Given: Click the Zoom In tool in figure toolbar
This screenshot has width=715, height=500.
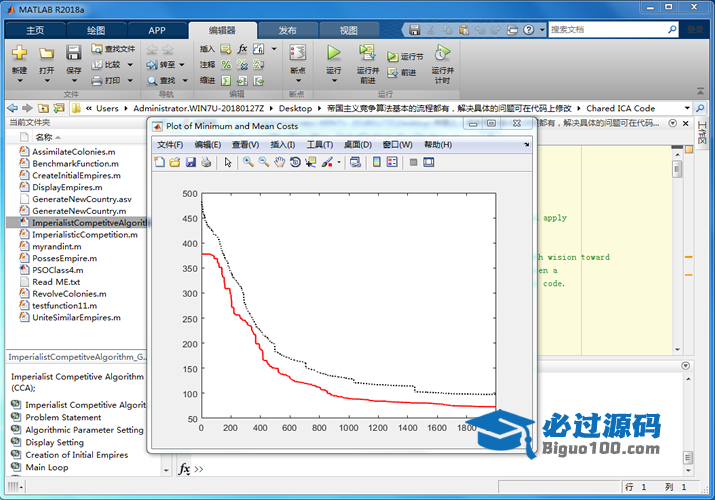Looking at the screenshot, I should [x=247, y=162].
